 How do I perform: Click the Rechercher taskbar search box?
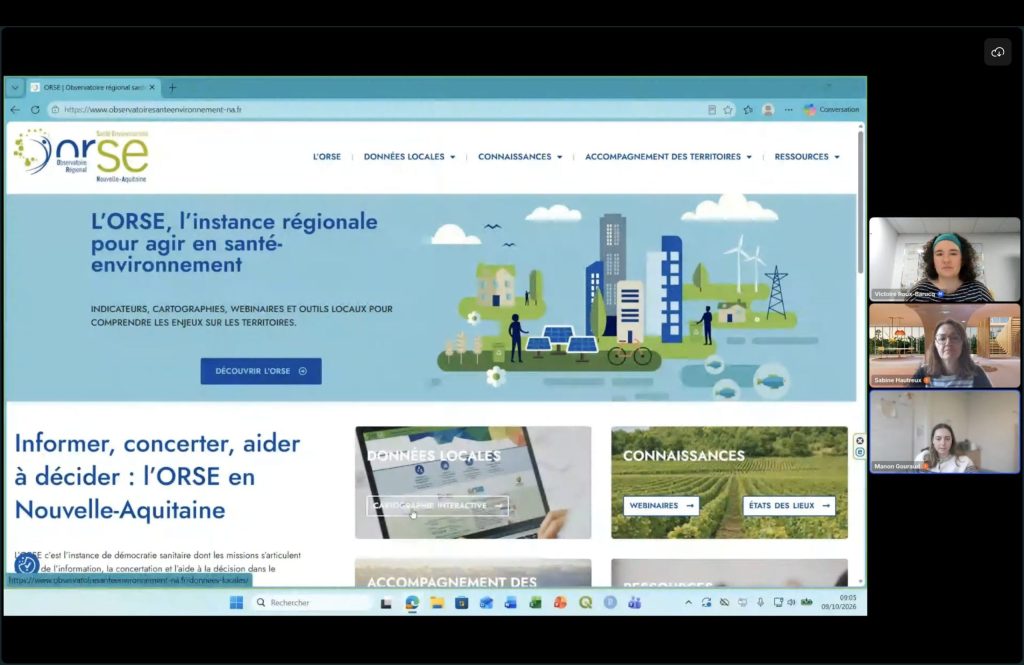click(312, 602)
